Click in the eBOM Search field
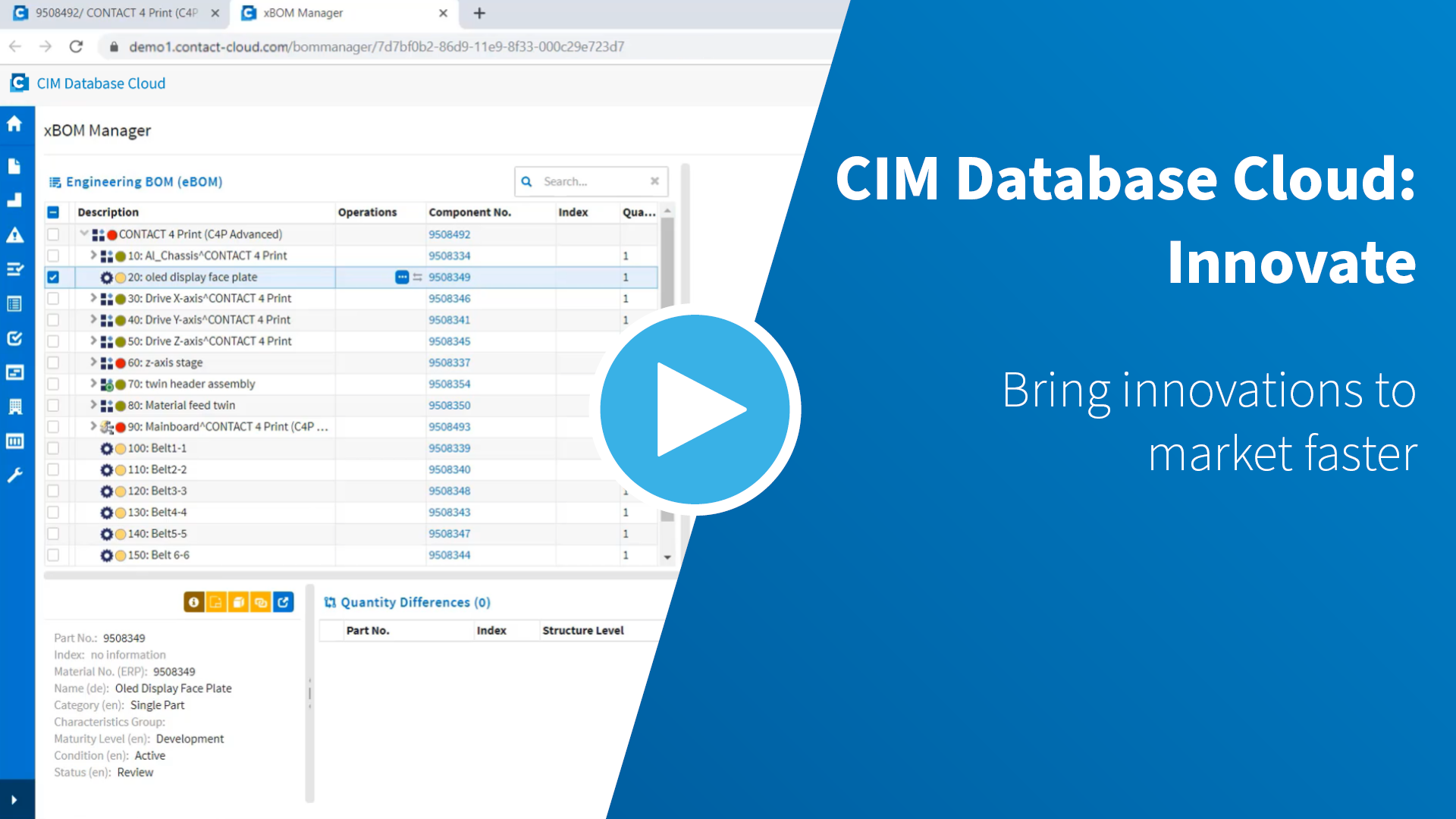The image size is (1456, 819). tap(591, 181)
